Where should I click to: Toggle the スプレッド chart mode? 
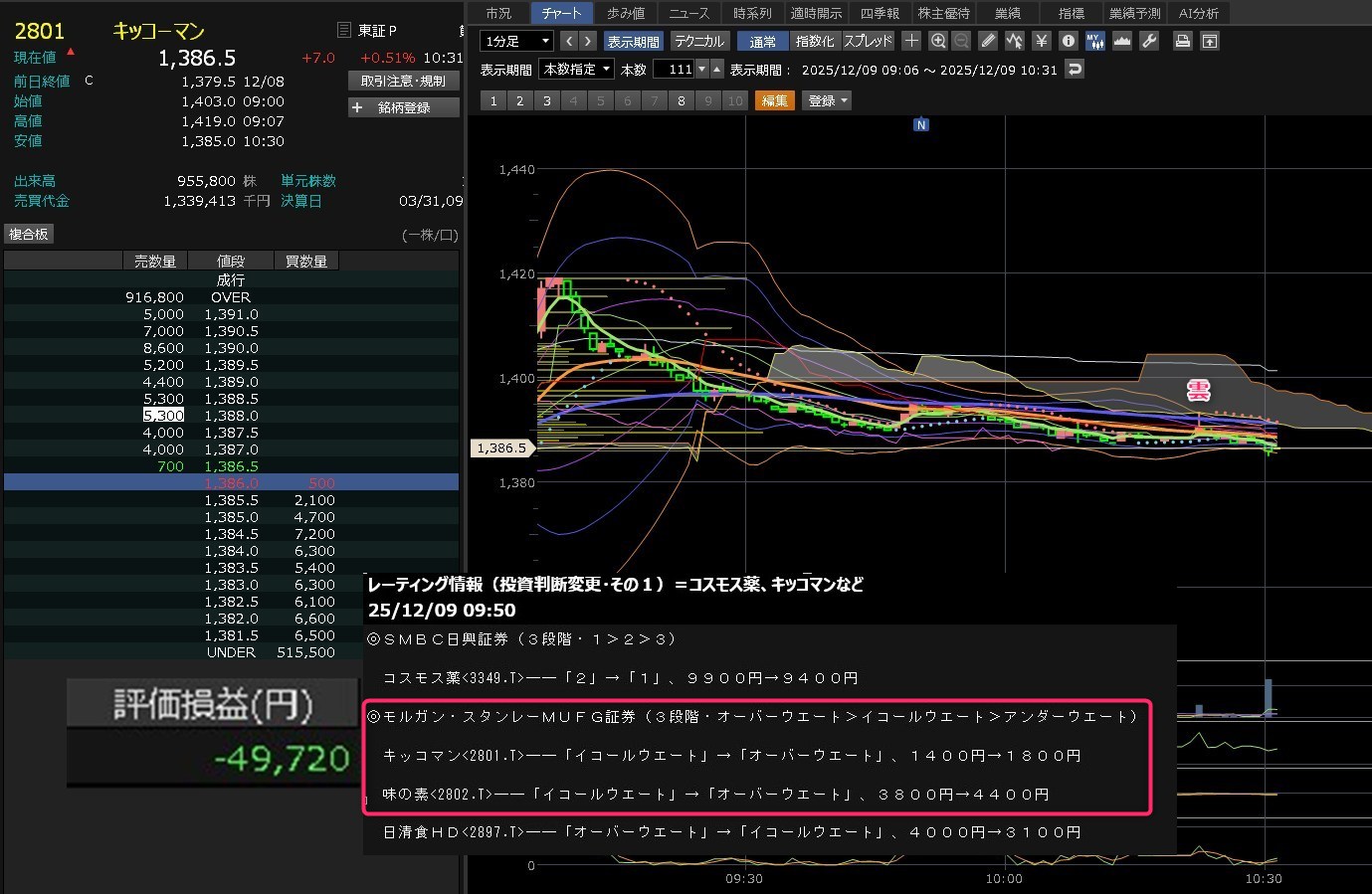tap(868, 41)
